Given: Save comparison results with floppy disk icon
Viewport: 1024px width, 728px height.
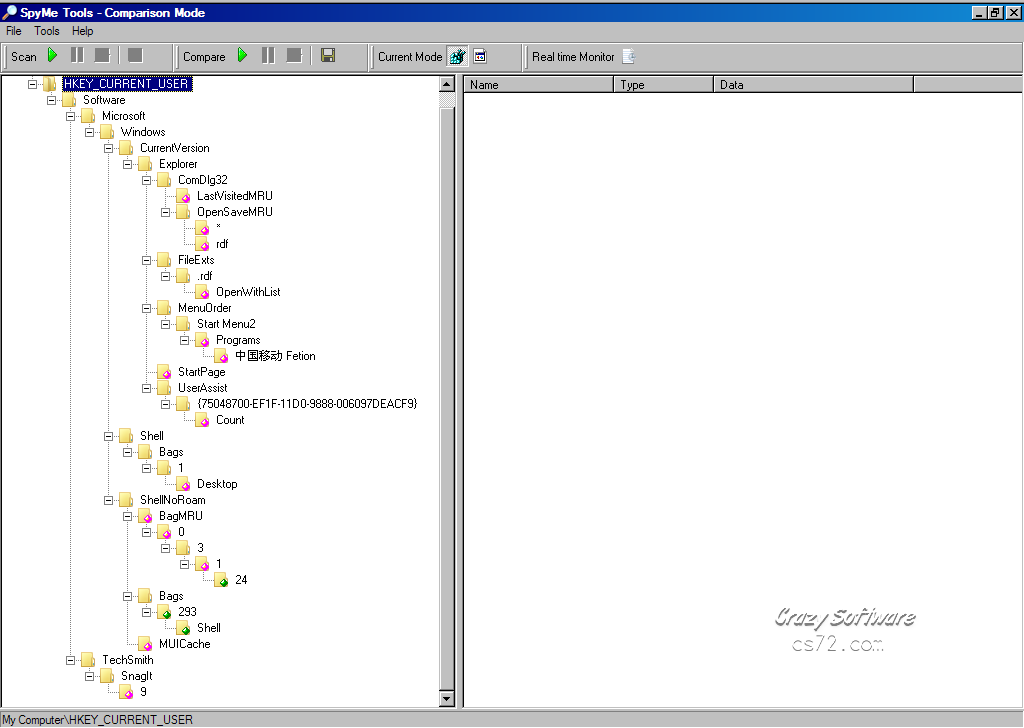Looking at the screenshot, I should point(328,56).
